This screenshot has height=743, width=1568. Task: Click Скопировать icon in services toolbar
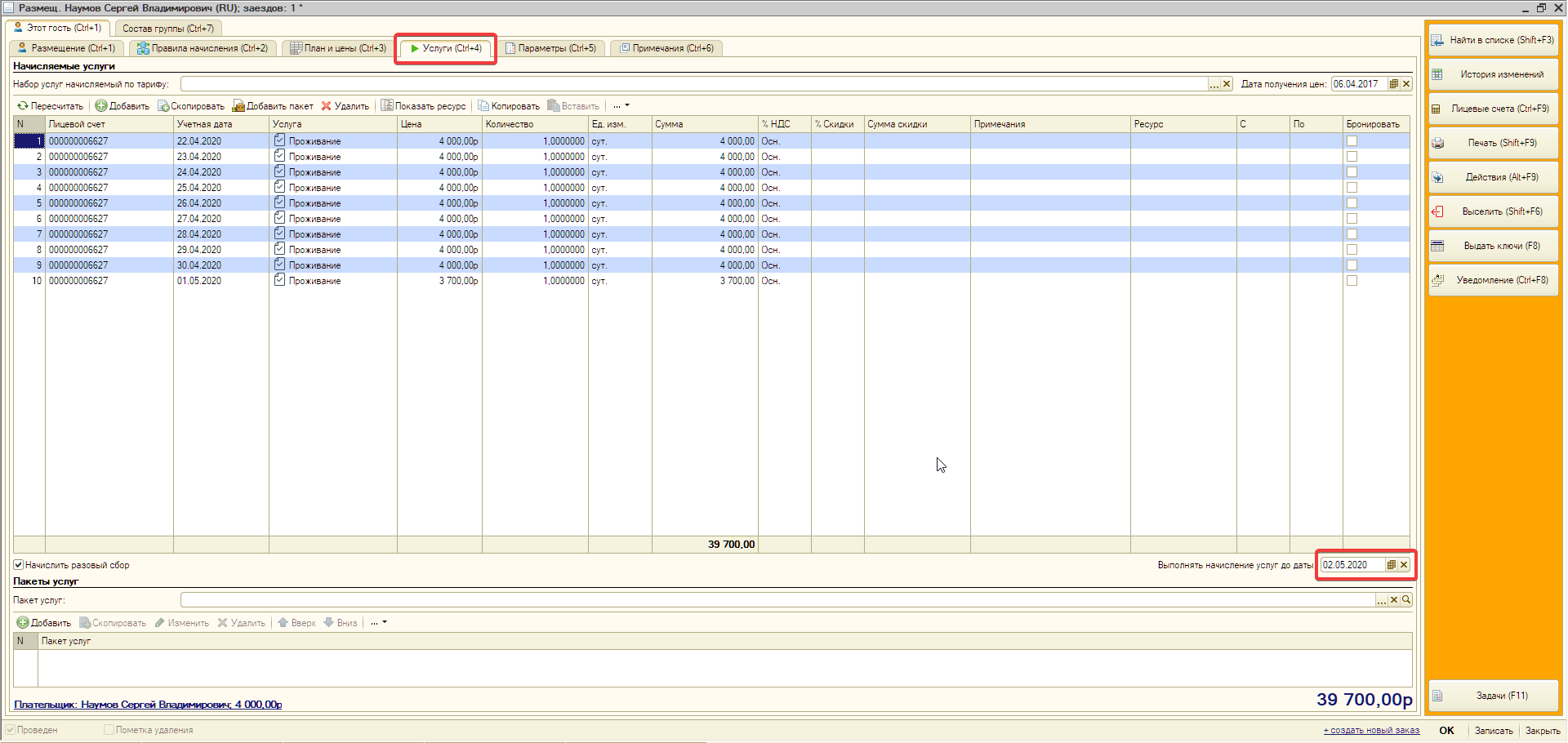163,106
